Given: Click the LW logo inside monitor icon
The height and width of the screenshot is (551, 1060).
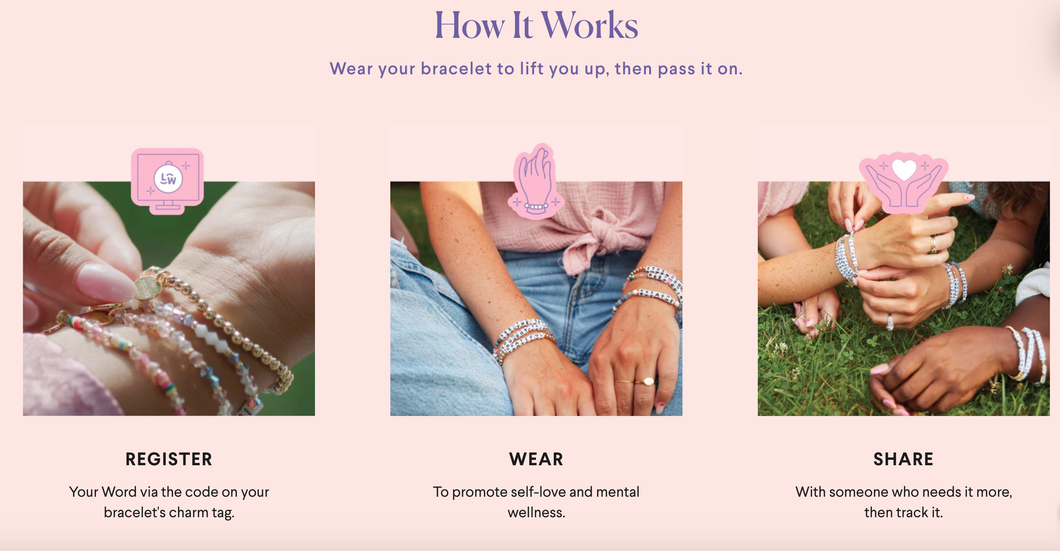Looking at the screenshot, I should click(168, 178).
